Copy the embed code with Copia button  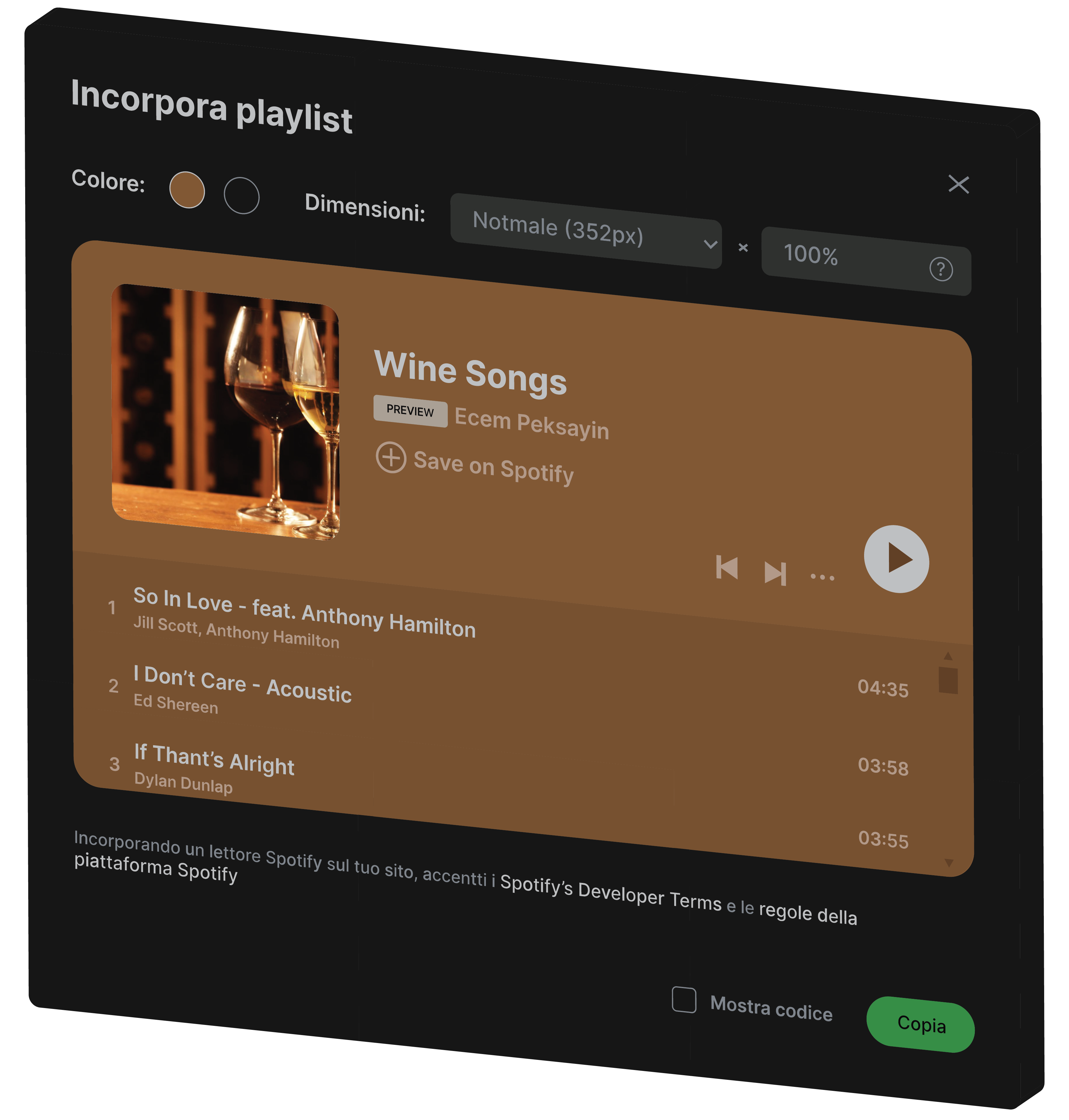coord(920,1024)
